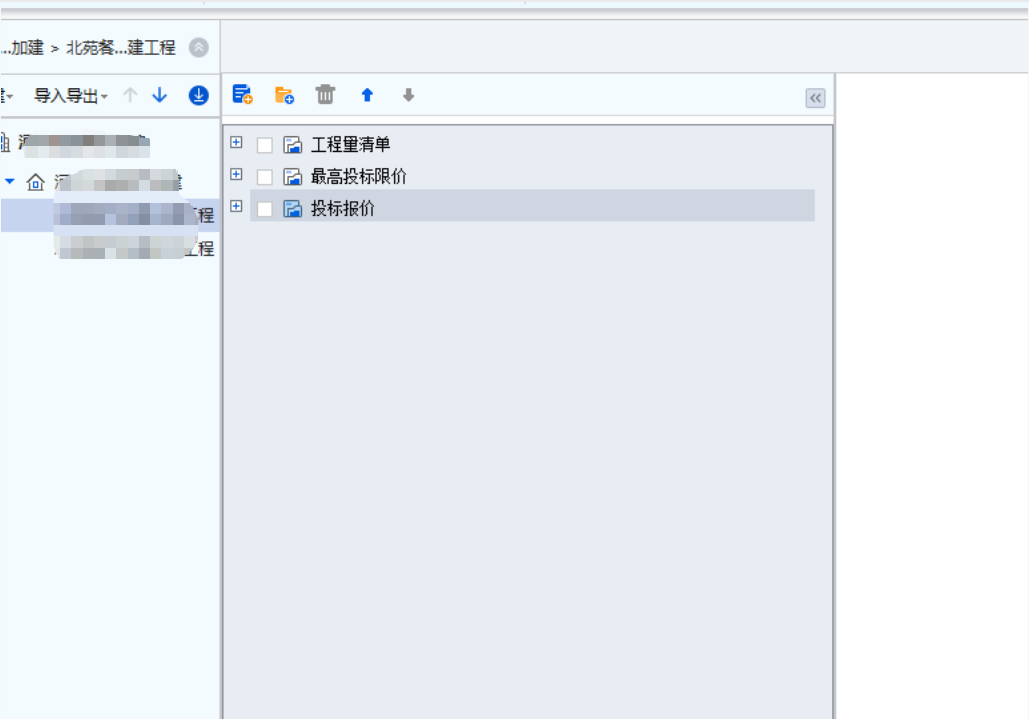The height and width of the screenshot is (719, 1029).
Task: Click the blue down arrow in left toolbar
Action: pyautogui.click(x=159, y=95)
